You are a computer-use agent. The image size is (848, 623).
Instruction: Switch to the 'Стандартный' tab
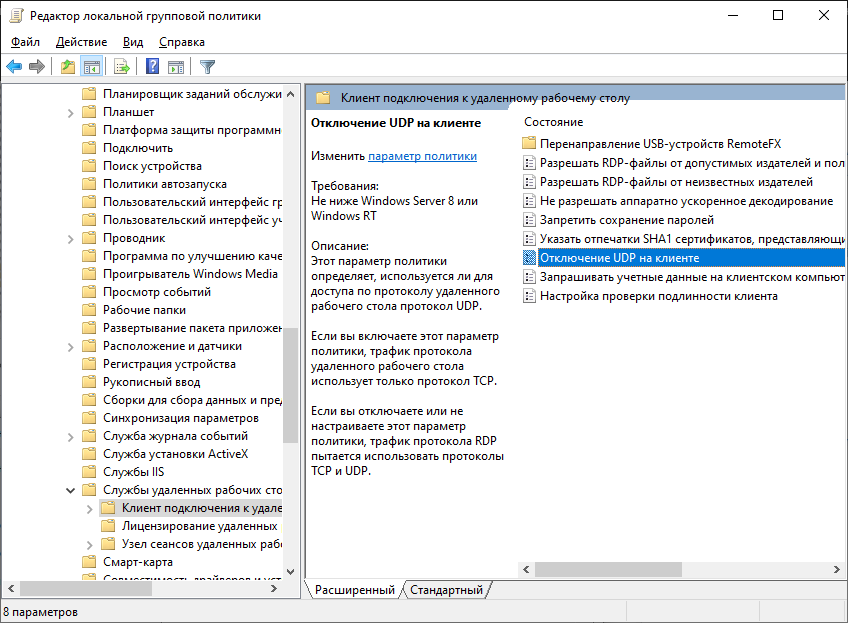tap(446, 590)
